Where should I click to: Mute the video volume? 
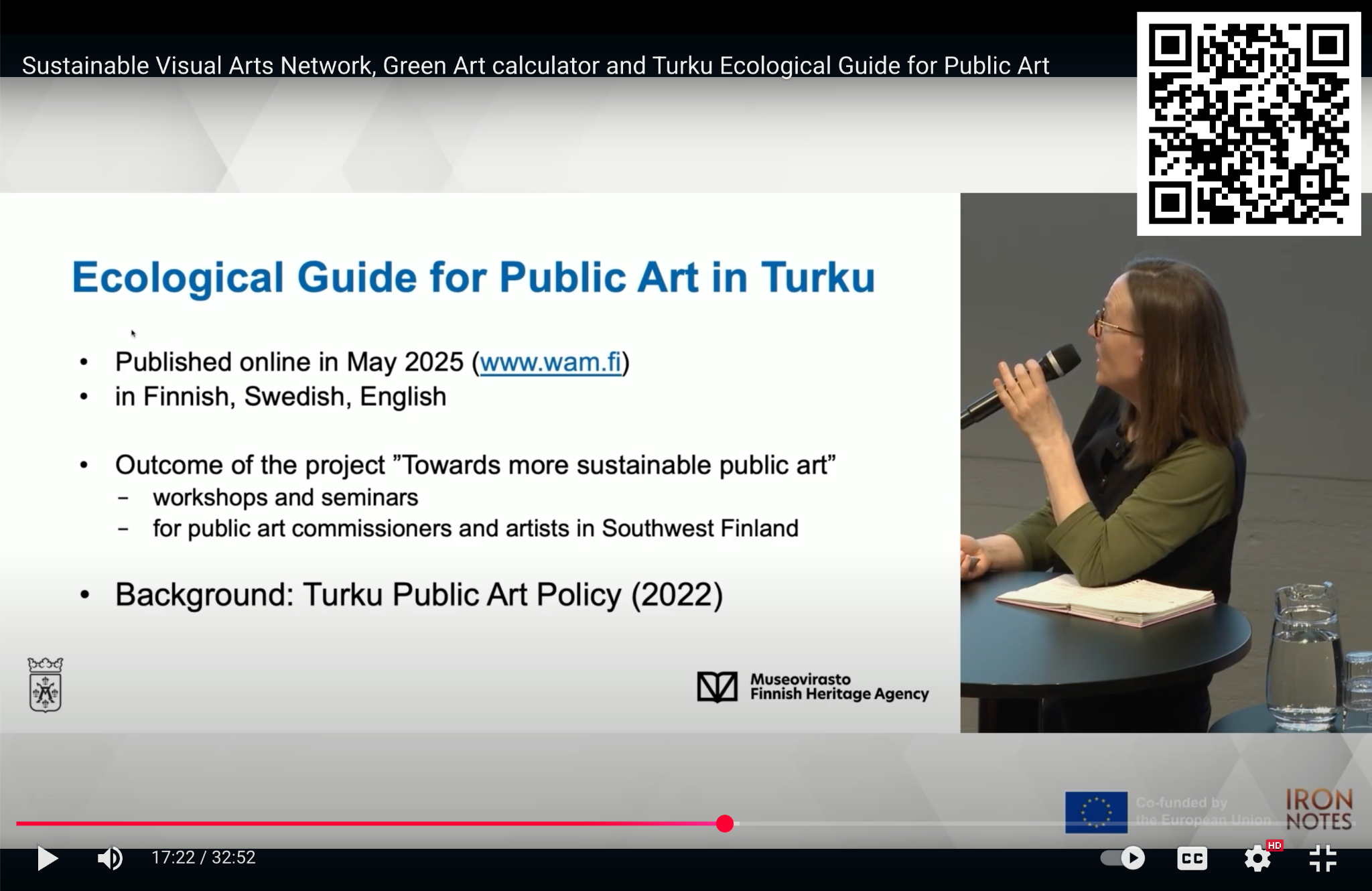[x=110, y=858]
